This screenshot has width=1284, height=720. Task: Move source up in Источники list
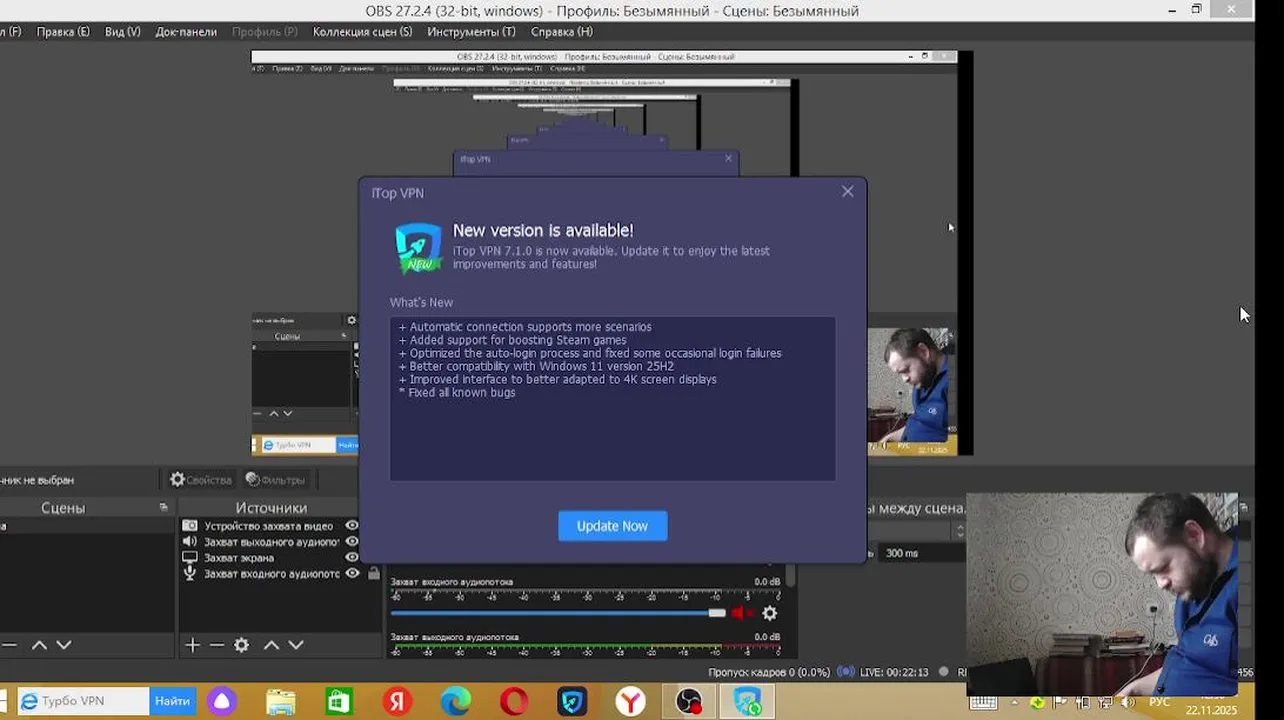click(x=271, y=646)
